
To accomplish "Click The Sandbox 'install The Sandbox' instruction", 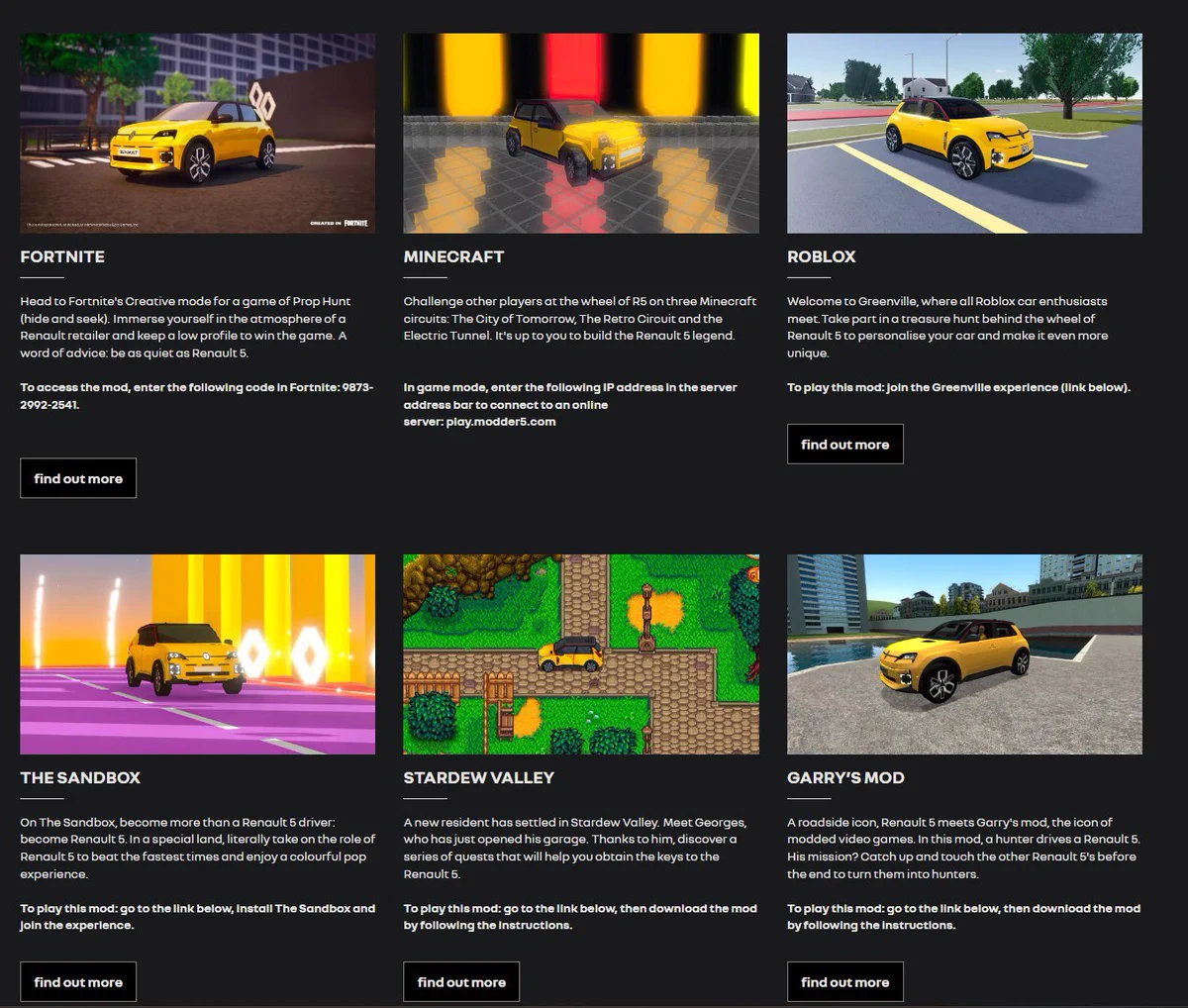I will tap(197, 917).
